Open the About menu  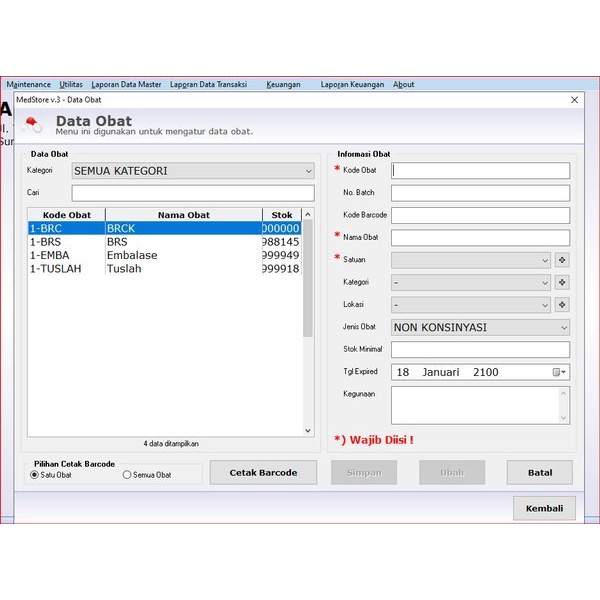(x=404, y=84)
